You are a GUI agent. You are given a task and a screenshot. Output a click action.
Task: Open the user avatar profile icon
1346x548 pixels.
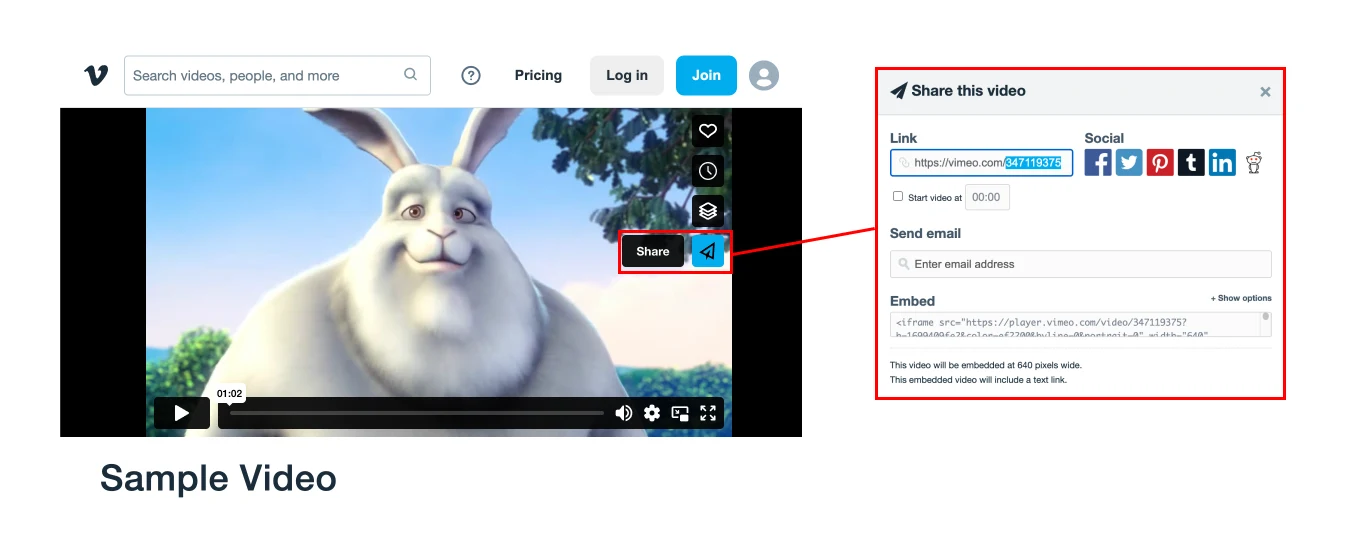[764, 75]
